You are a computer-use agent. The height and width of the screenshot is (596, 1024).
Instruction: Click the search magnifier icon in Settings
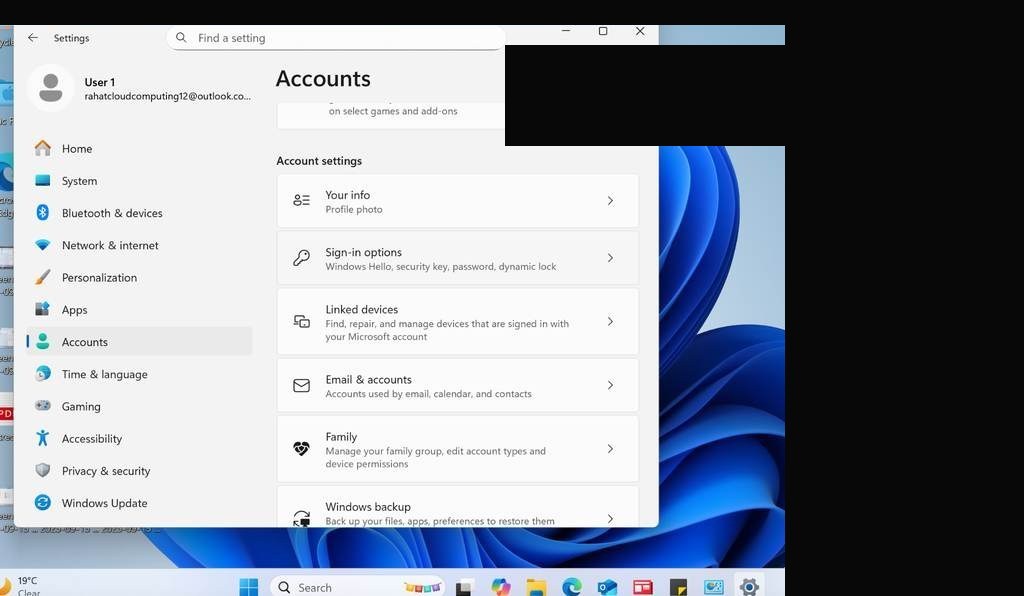[x=182, y=38]
